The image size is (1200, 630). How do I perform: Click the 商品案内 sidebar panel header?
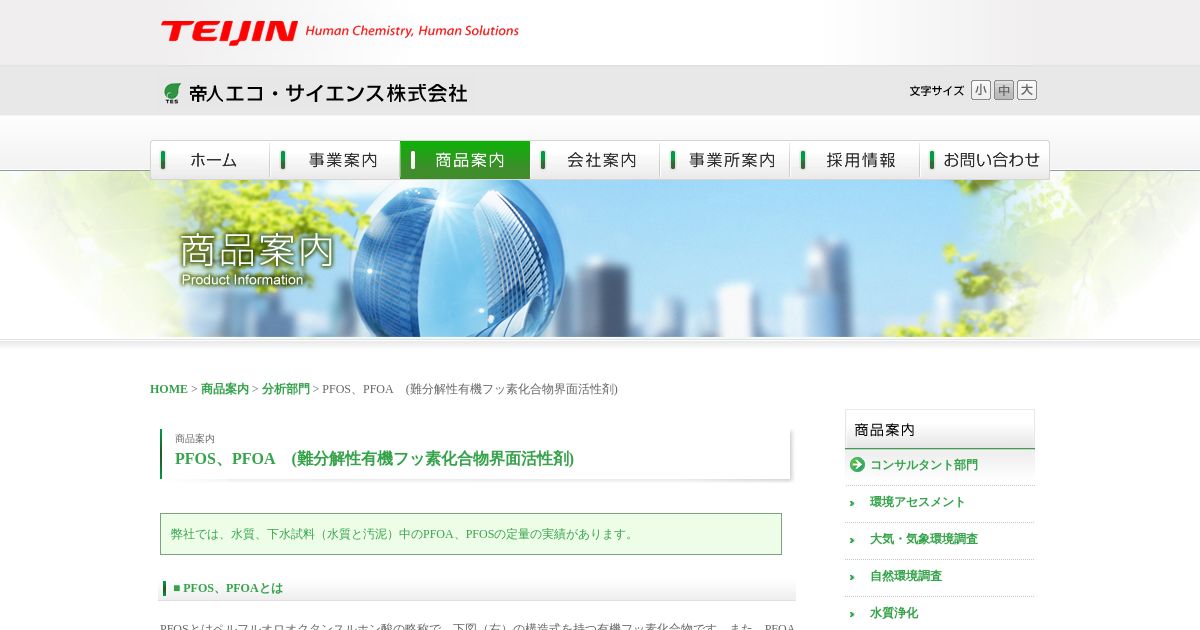point(940,429)
